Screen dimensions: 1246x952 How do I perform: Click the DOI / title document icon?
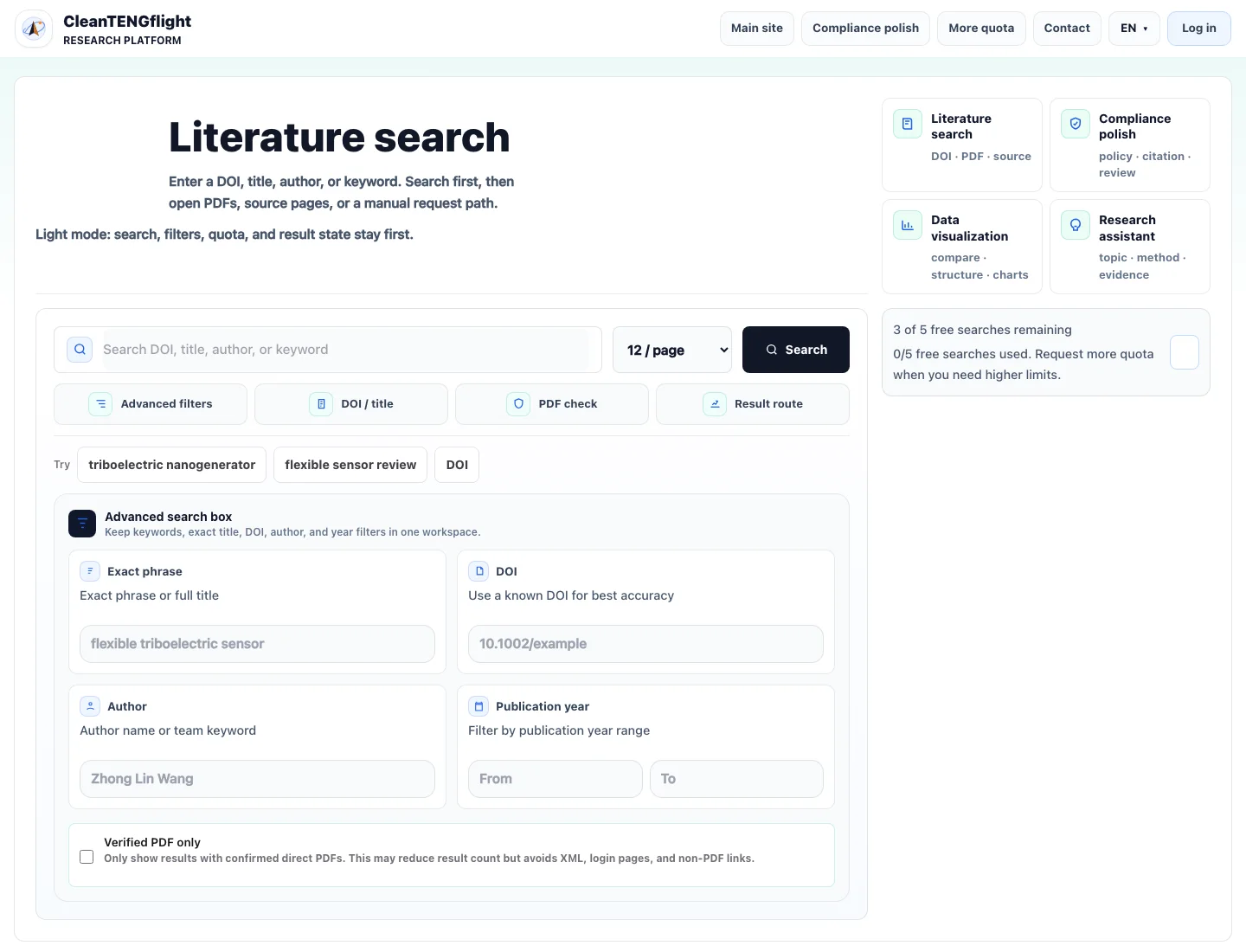[x=321, y=404]
